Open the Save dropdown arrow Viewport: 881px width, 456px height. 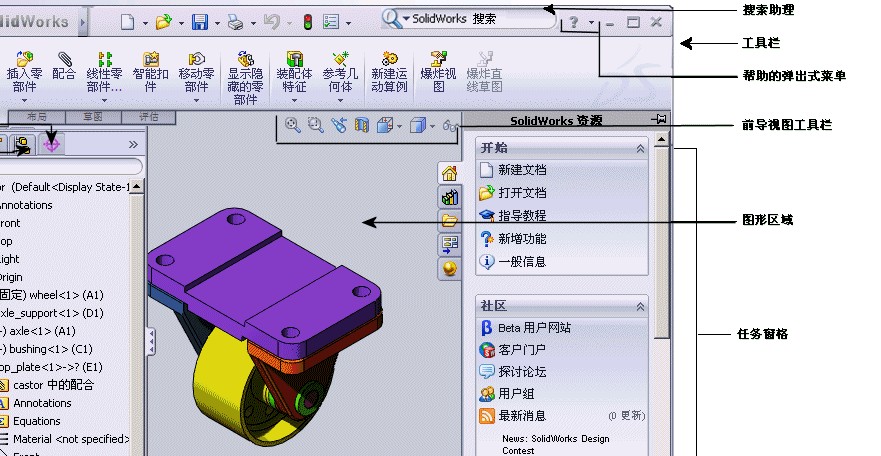(217, 24)
